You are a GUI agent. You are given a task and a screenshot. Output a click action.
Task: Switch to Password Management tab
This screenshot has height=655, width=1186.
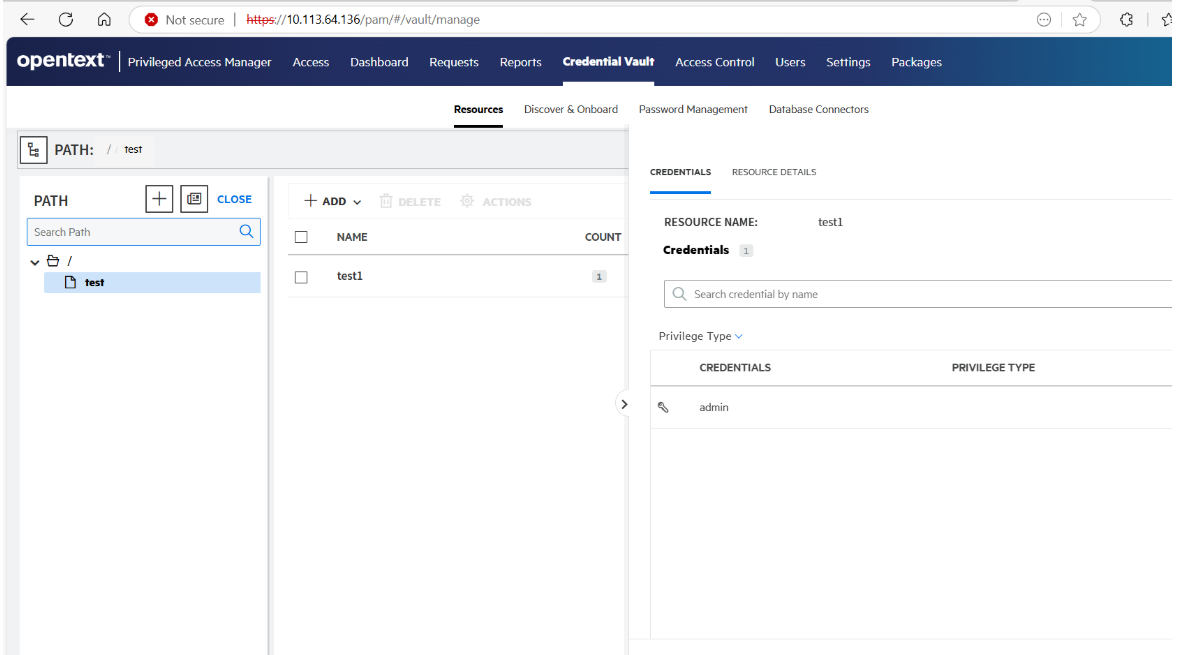click(693, 110)
